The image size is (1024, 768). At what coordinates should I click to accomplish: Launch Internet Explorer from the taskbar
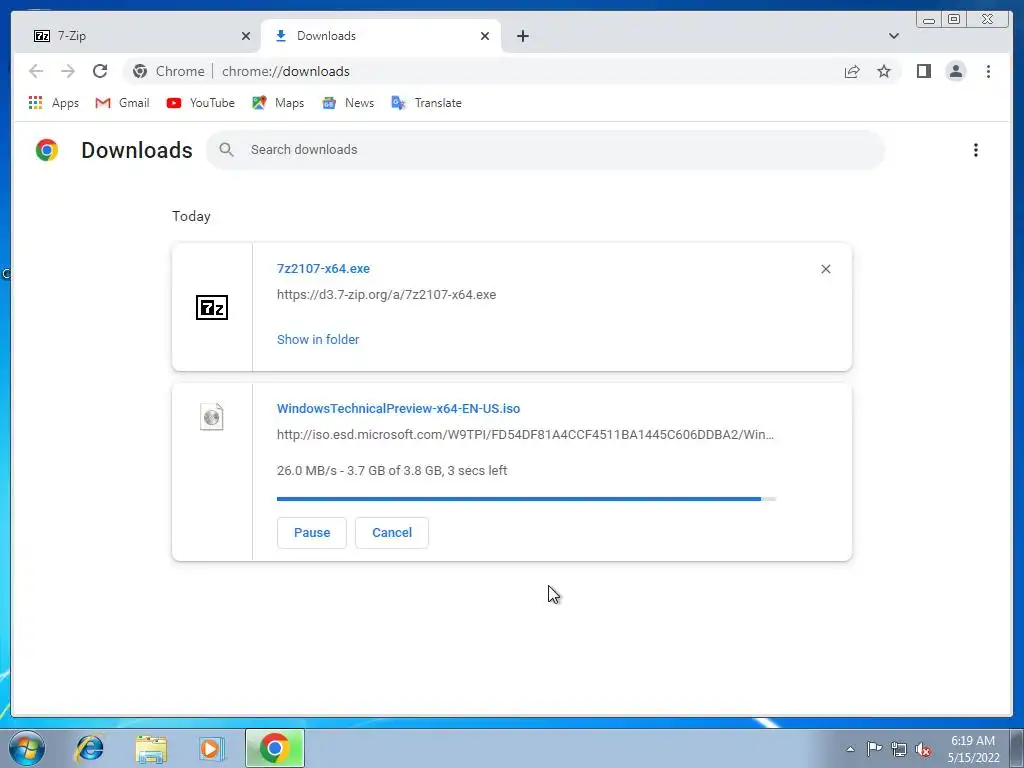tap(89, 748)
